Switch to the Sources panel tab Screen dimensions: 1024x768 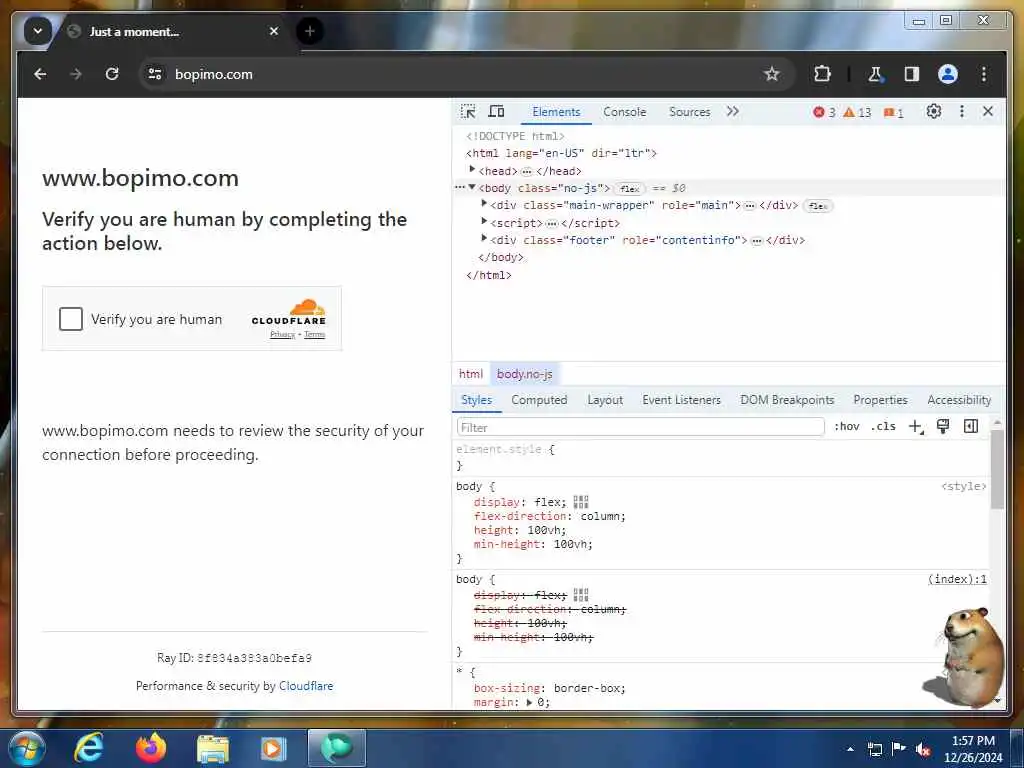coord(690,112)
